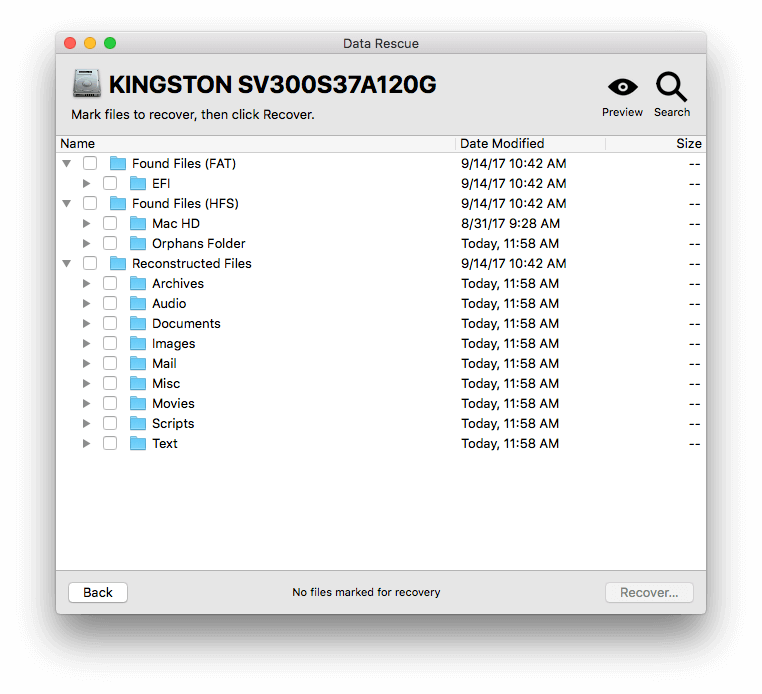Check the Text folder checkbox
This screenshot has height=694, width=762.
(x=110, y=443)
